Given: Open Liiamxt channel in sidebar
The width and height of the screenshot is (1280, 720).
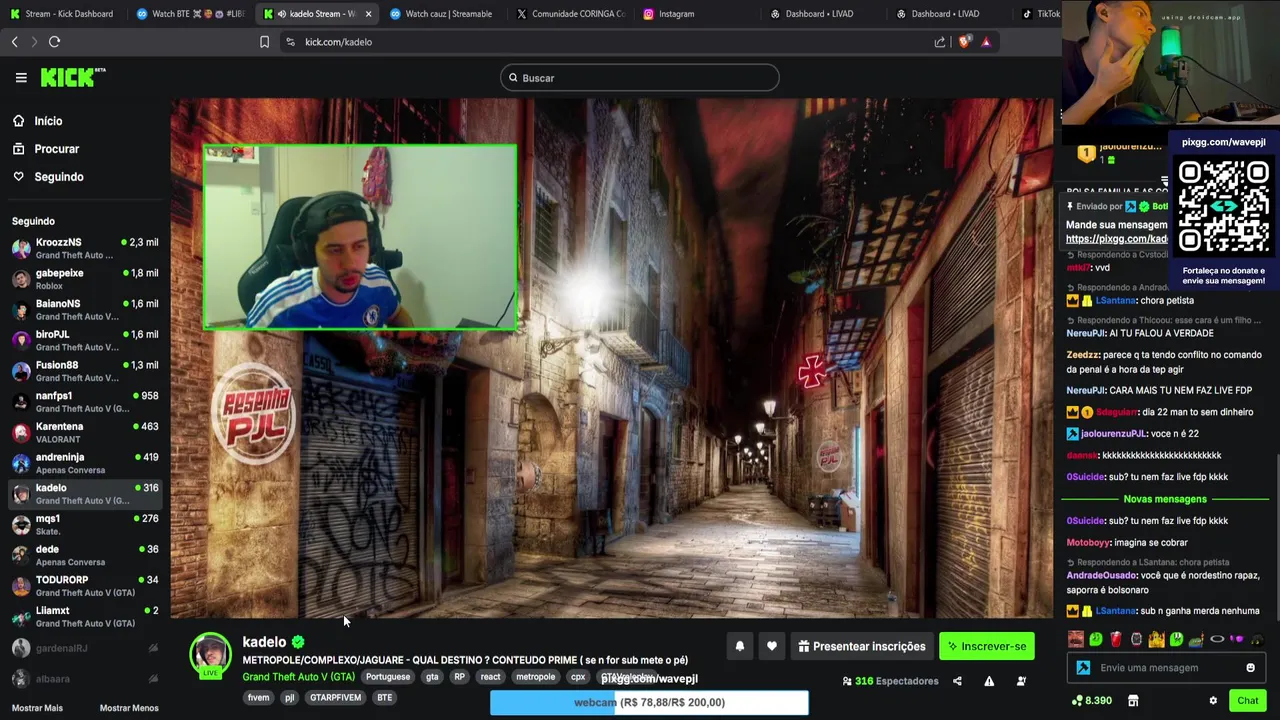Looking at the screenshot, I should pos(85,617).
